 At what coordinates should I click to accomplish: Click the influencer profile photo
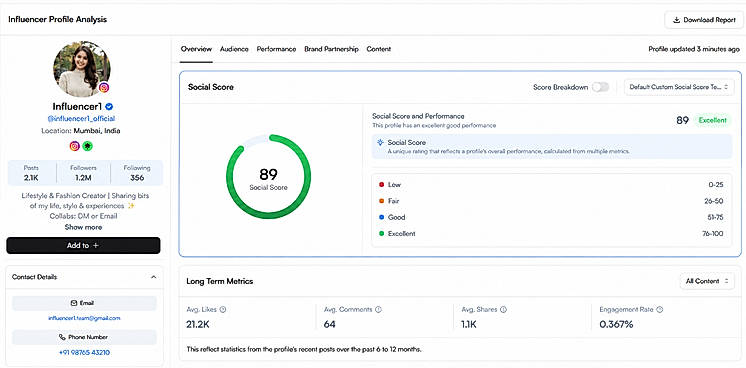(82, 69)
